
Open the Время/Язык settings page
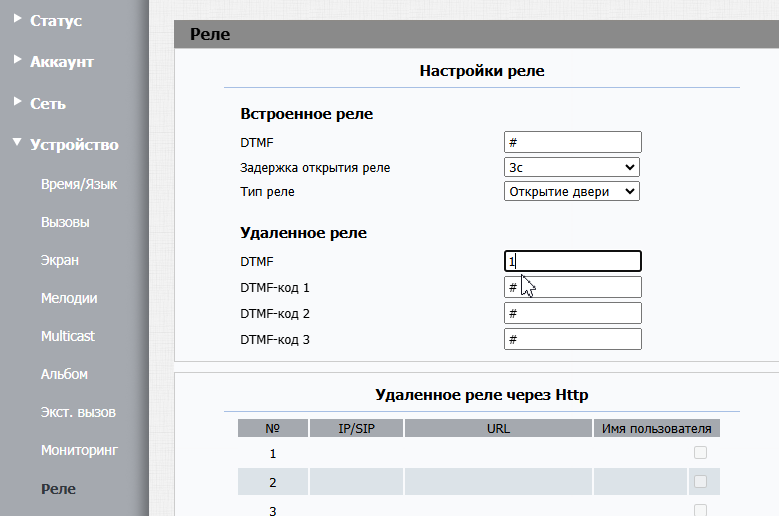(79, 185)
